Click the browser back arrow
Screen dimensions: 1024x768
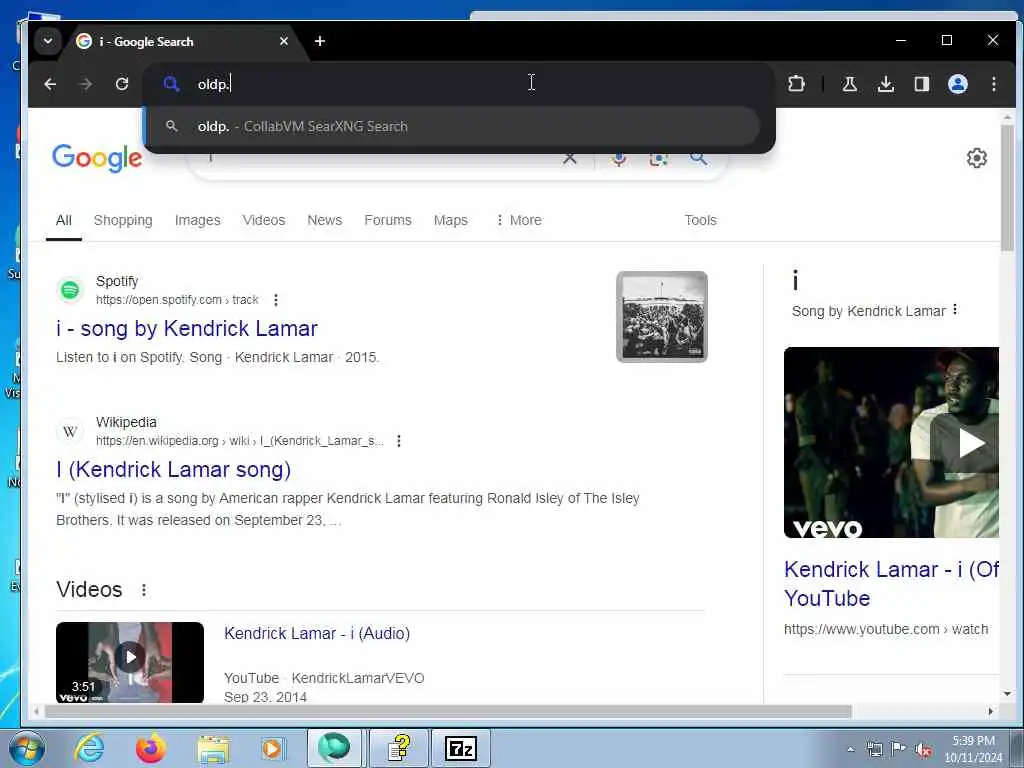[50, 84]
